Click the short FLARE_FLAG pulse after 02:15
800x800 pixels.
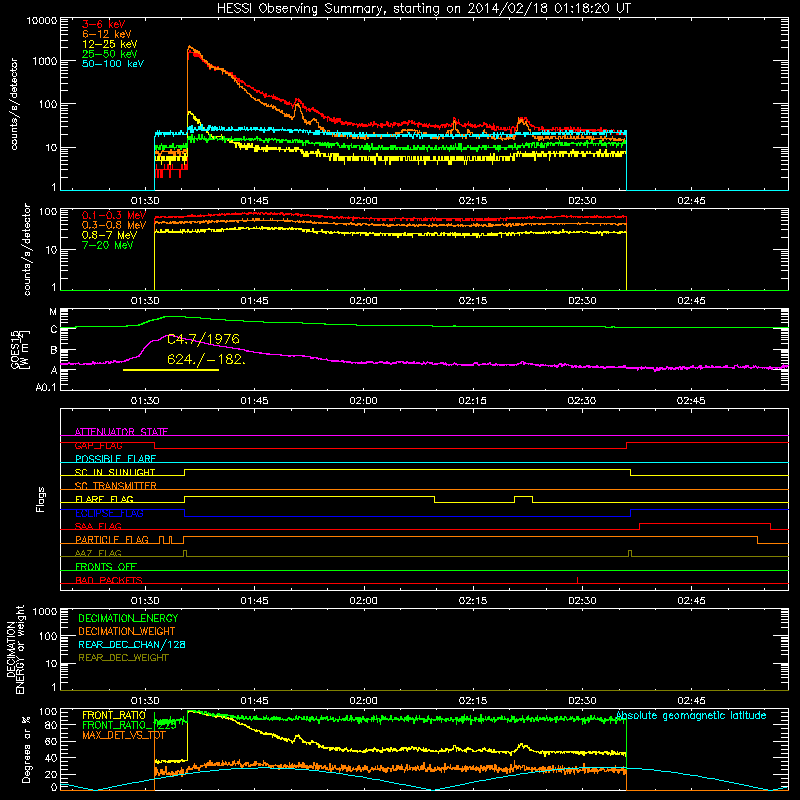(x=523, y=499)
